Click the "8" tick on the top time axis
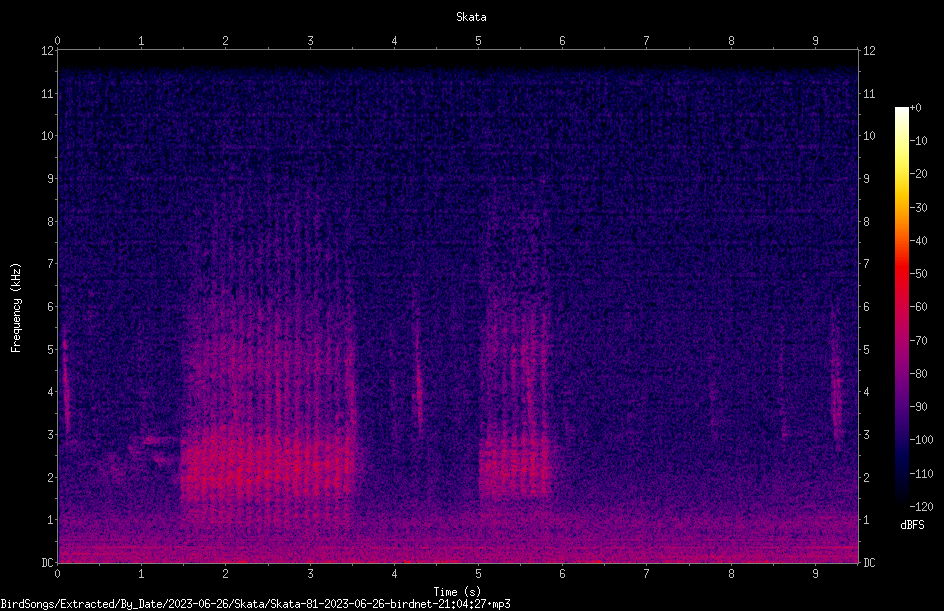 pos(731,41)
